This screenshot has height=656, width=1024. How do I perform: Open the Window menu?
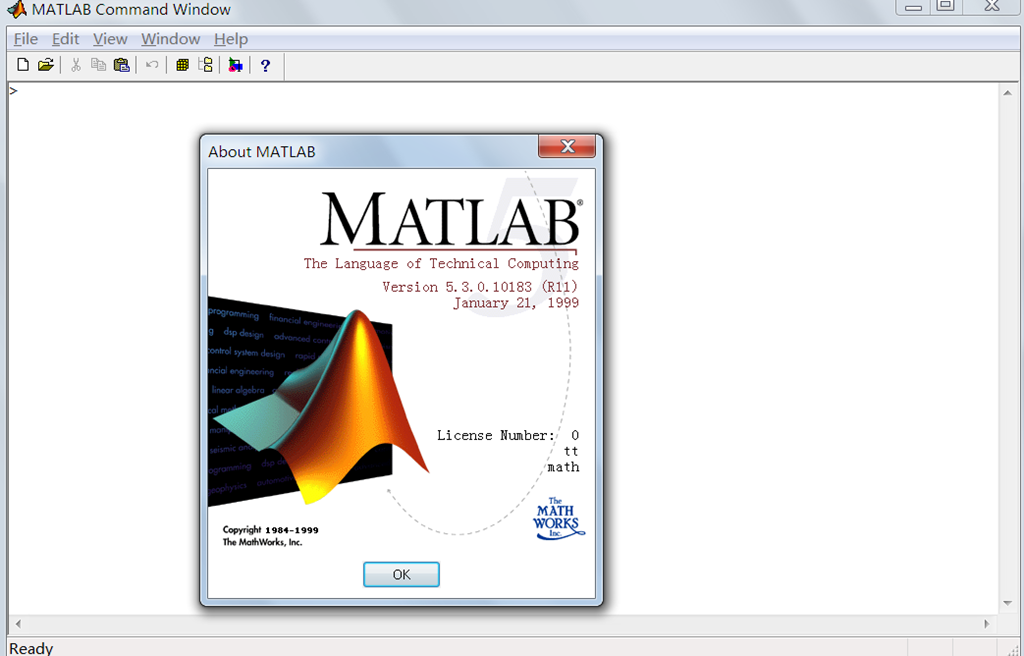tap(170, 39)
